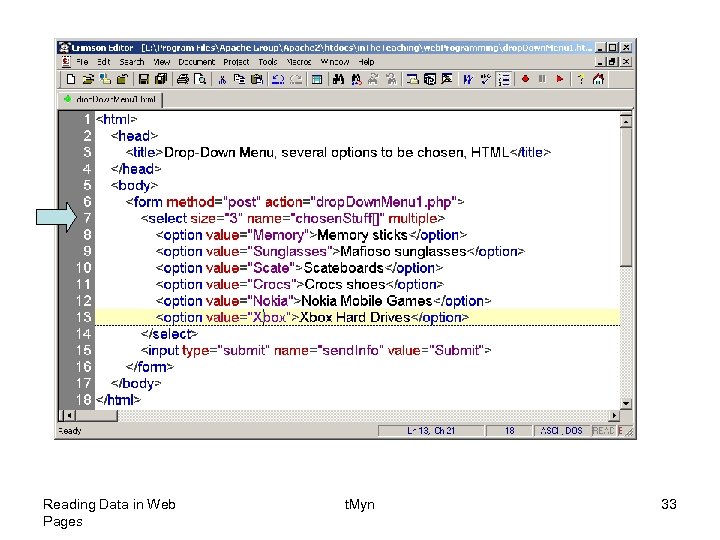Click 'chosenStuff[]' on the select line
The width and height of the screenshot is (720, 540).
[338, 219]
